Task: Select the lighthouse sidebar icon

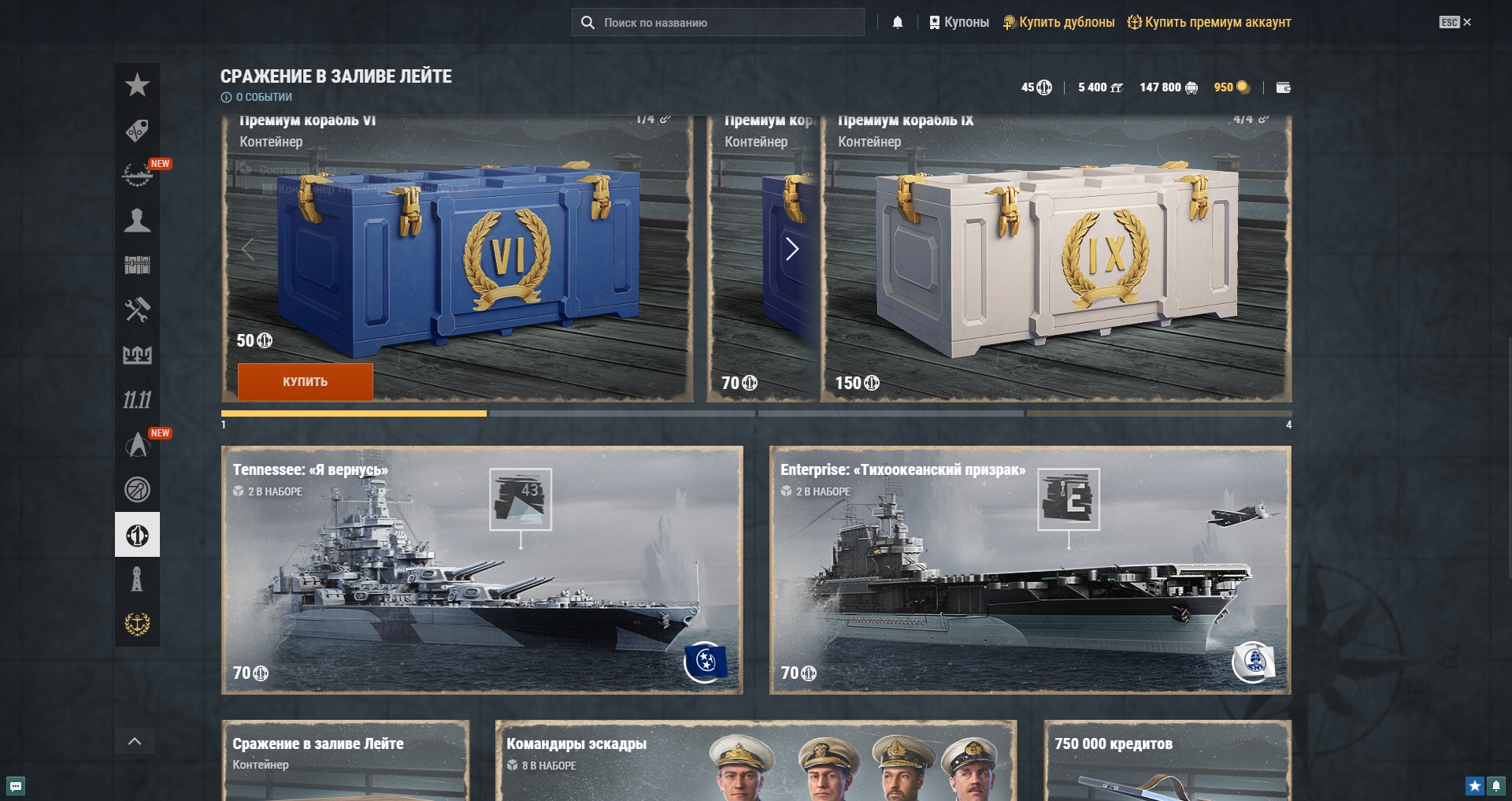Action: [x=137, y=579]
